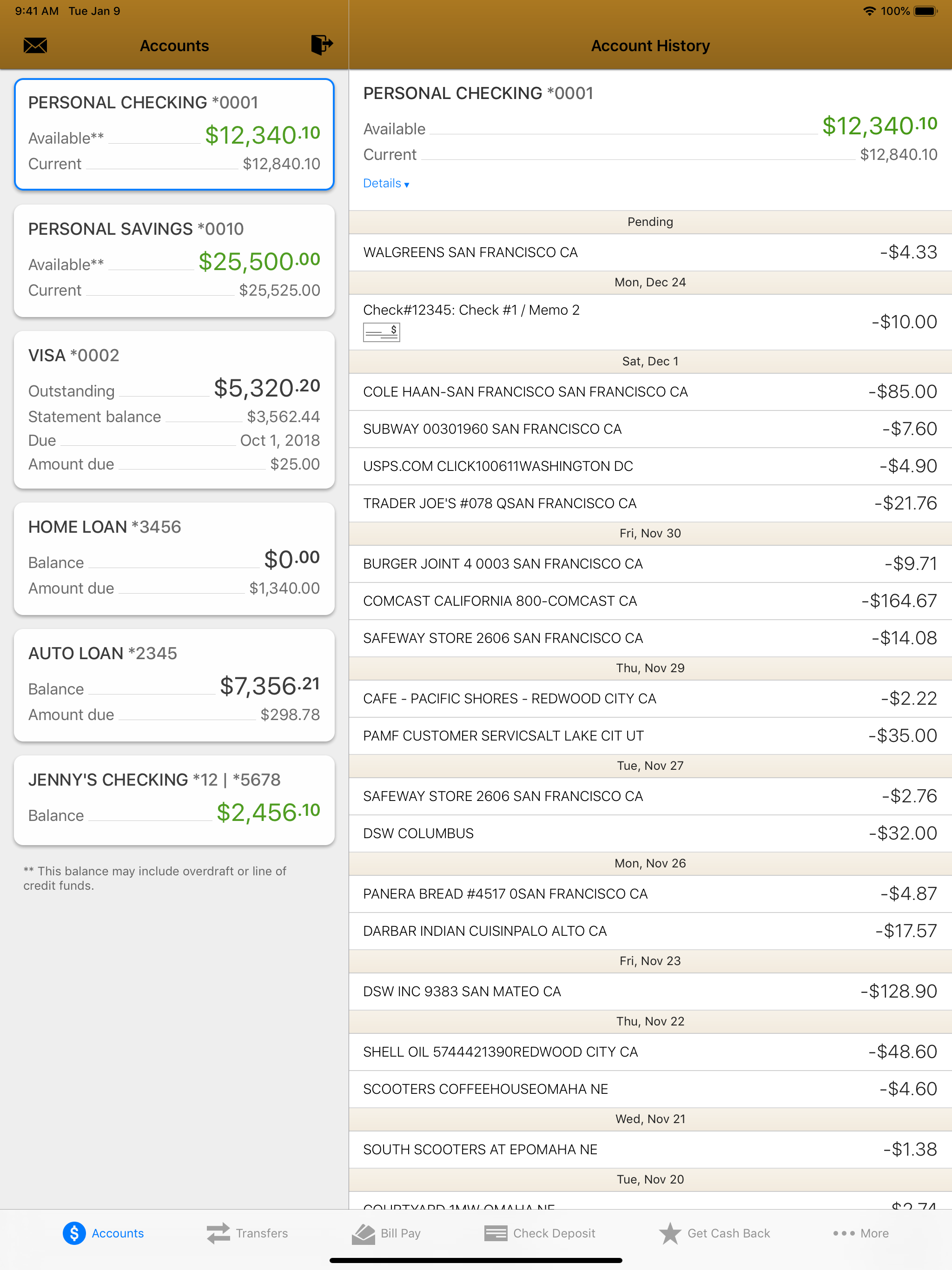Open the Bill Pay icon
The height and width of the screenshot is (1270, 952).
(x=363, y=1233)
